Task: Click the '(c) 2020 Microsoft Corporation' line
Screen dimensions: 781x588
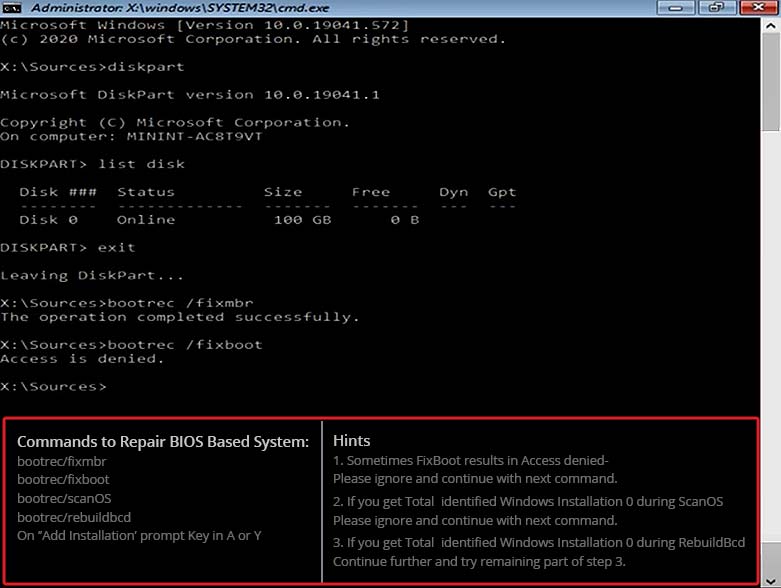Action: click(x=253, y=39)
